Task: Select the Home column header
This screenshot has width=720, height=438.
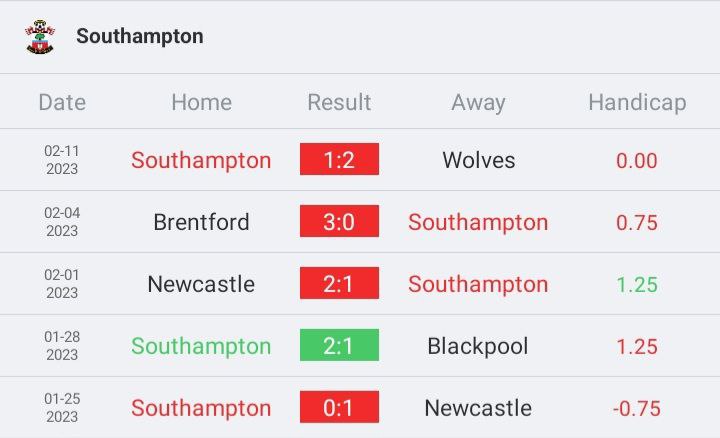Action: (x=201, y=102)
